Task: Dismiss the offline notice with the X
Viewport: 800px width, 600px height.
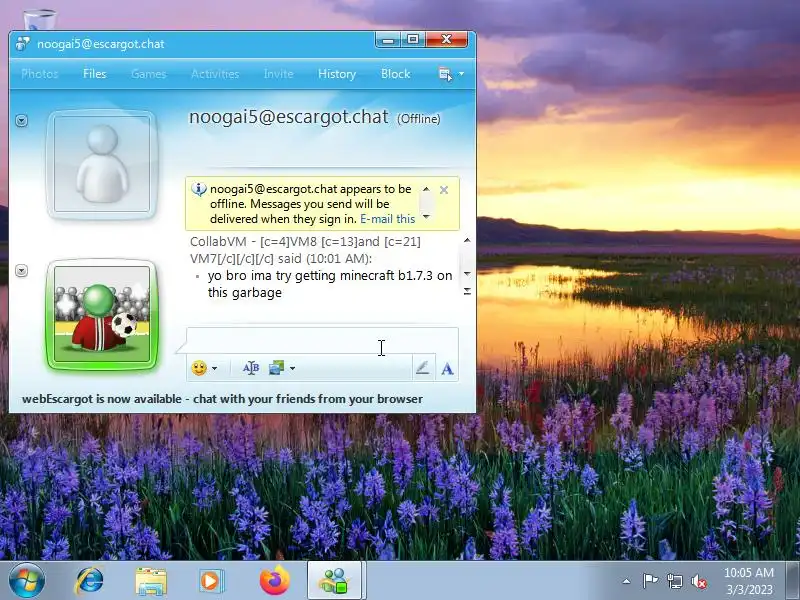Action: pos(444,190)
